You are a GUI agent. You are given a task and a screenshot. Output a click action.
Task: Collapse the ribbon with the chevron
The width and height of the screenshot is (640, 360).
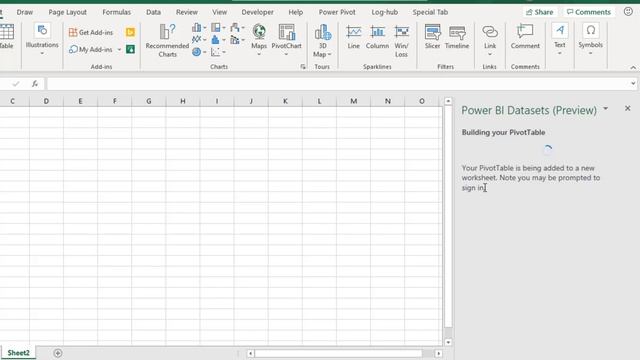pos(633,67)
